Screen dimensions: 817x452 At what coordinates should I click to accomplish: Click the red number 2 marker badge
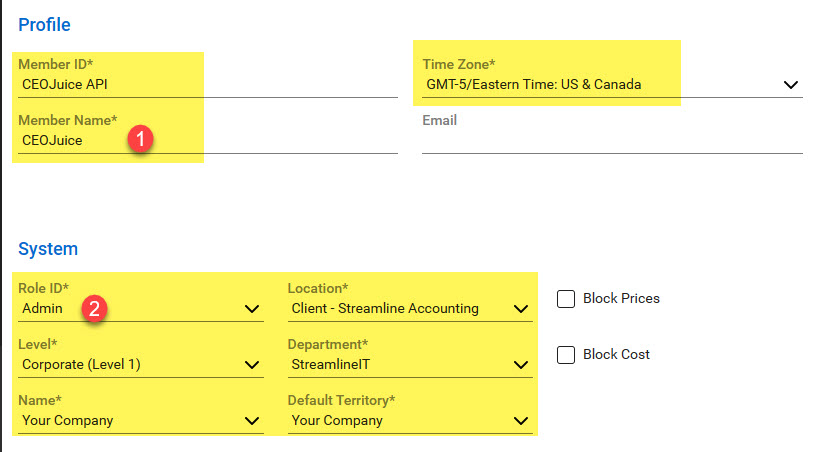pyautogui.click(x=94, y=309)
